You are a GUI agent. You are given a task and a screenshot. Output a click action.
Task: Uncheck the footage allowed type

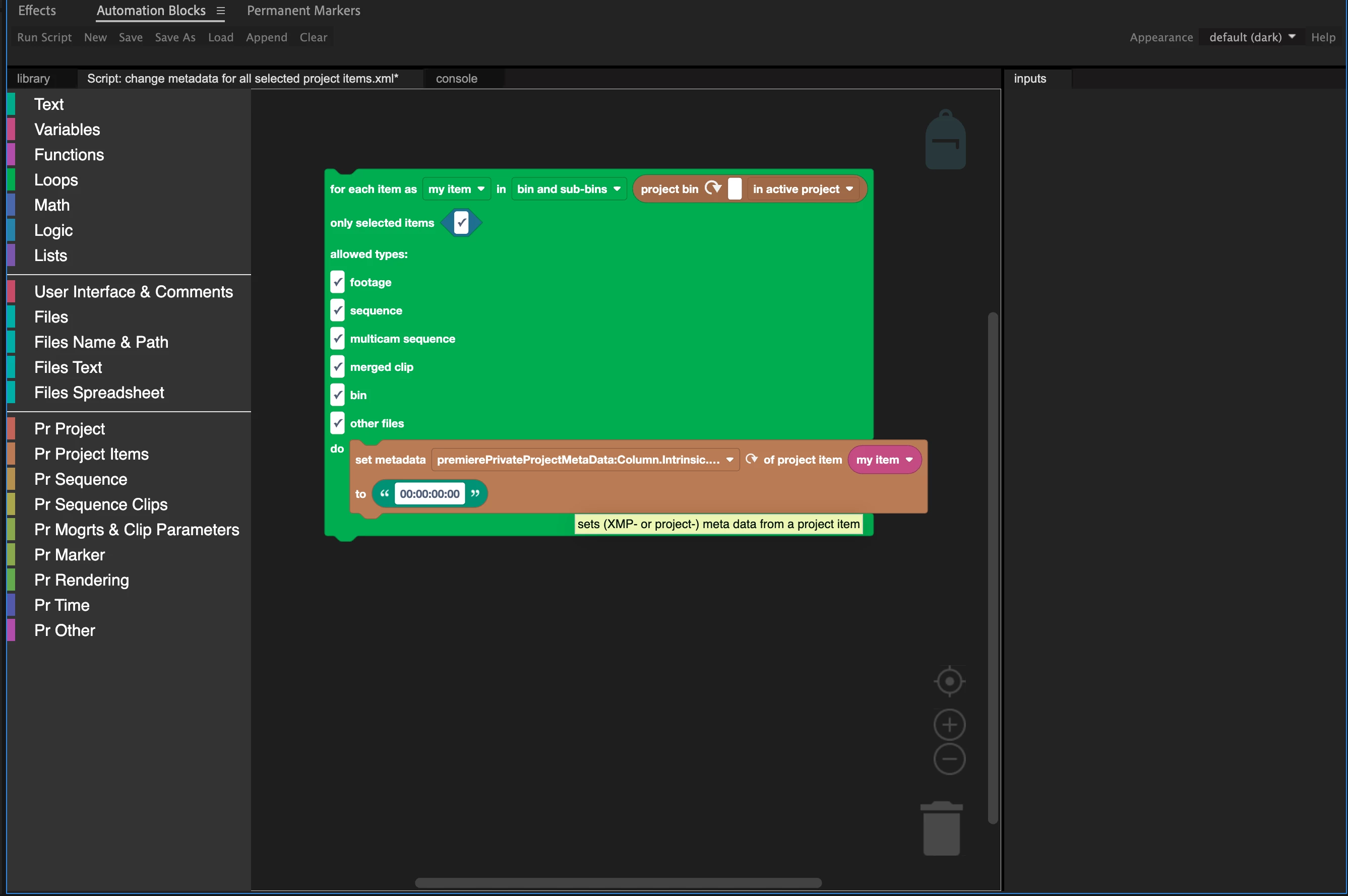tap(337, 282)
